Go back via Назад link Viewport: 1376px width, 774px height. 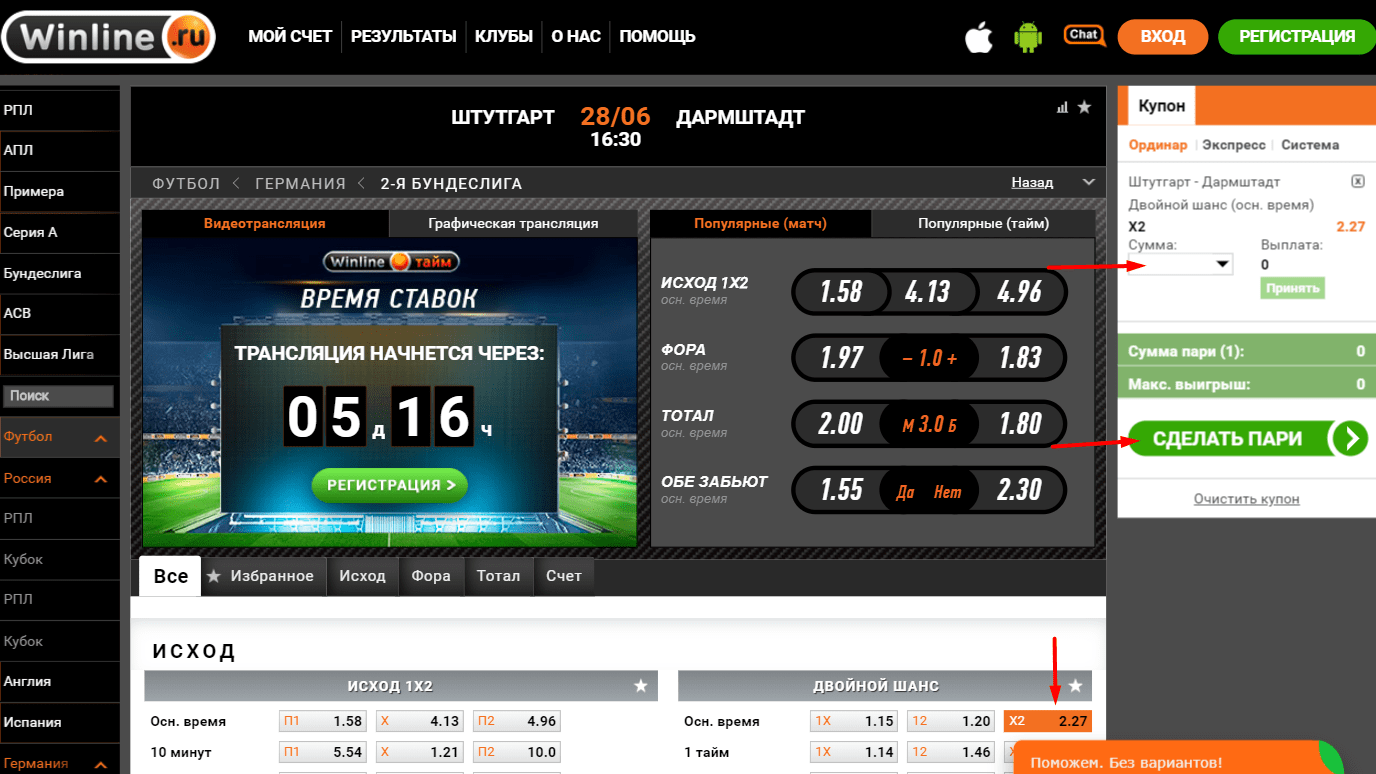tap(1032, 182)
